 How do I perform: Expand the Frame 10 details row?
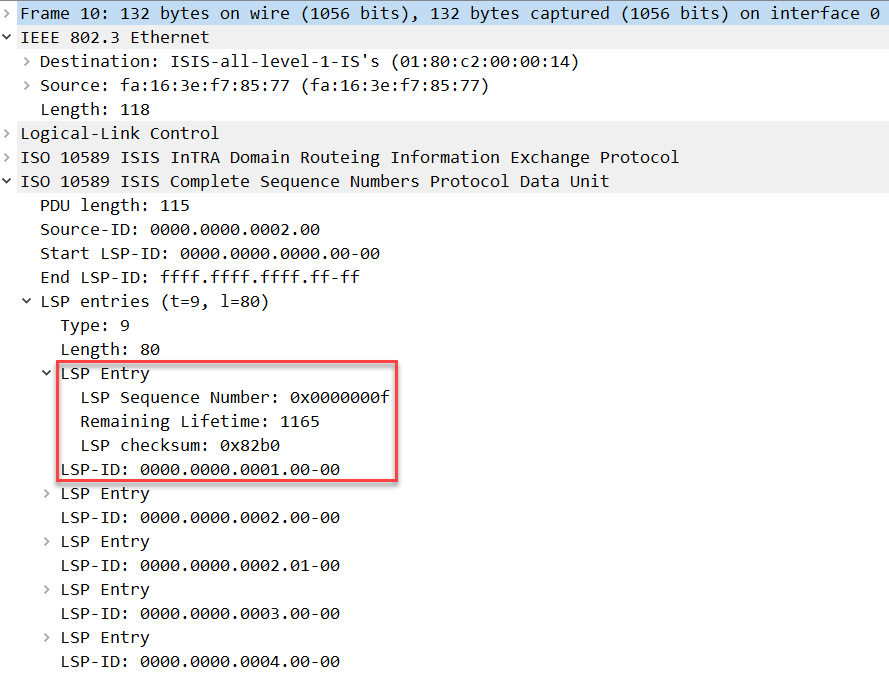pos(8,13)
